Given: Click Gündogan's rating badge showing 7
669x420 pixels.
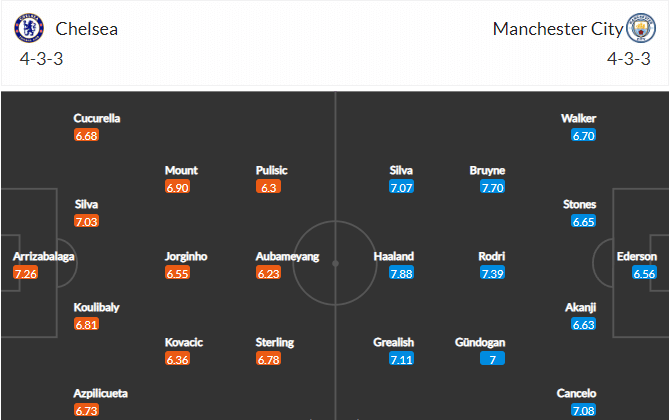Looking at the screenshot, I should coord(492,359).
